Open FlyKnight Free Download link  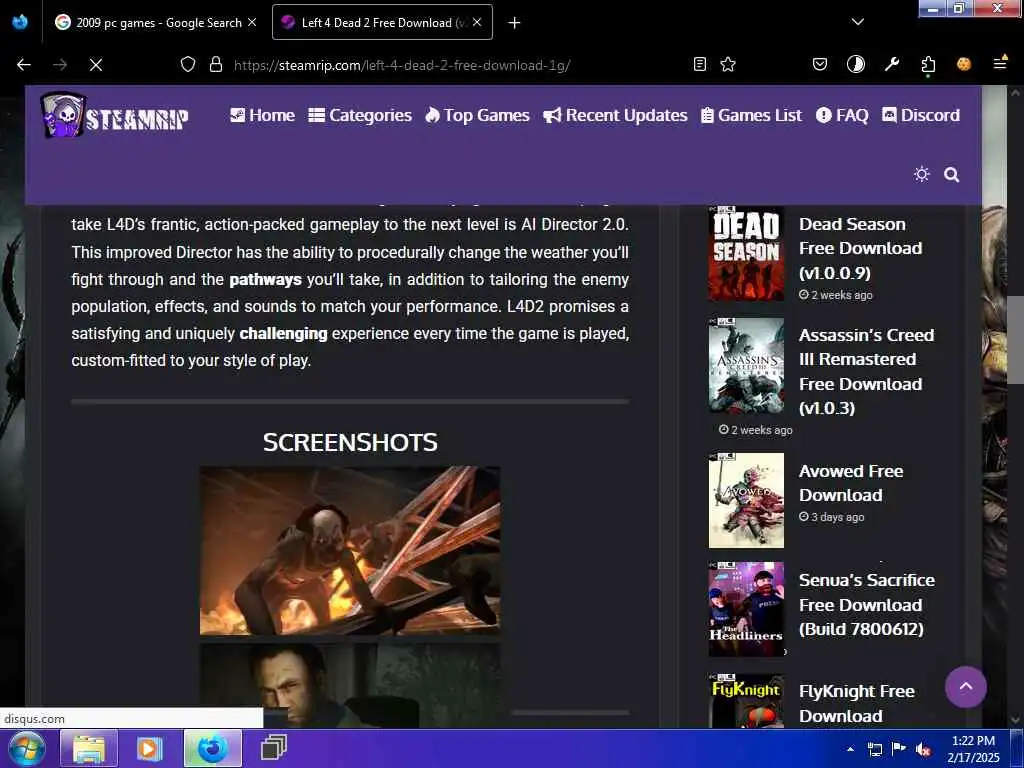pos(856,703)
